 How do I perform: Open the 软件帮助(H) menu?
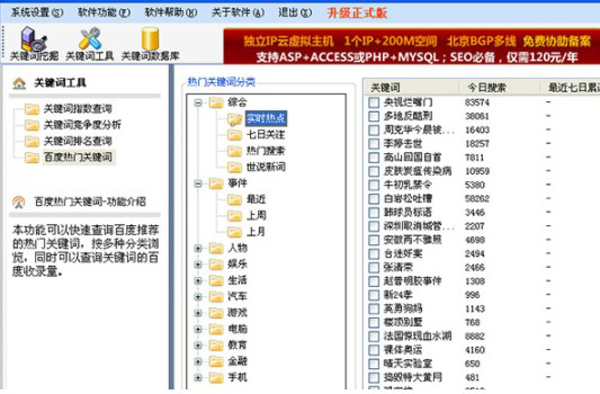tap(171, 13)
